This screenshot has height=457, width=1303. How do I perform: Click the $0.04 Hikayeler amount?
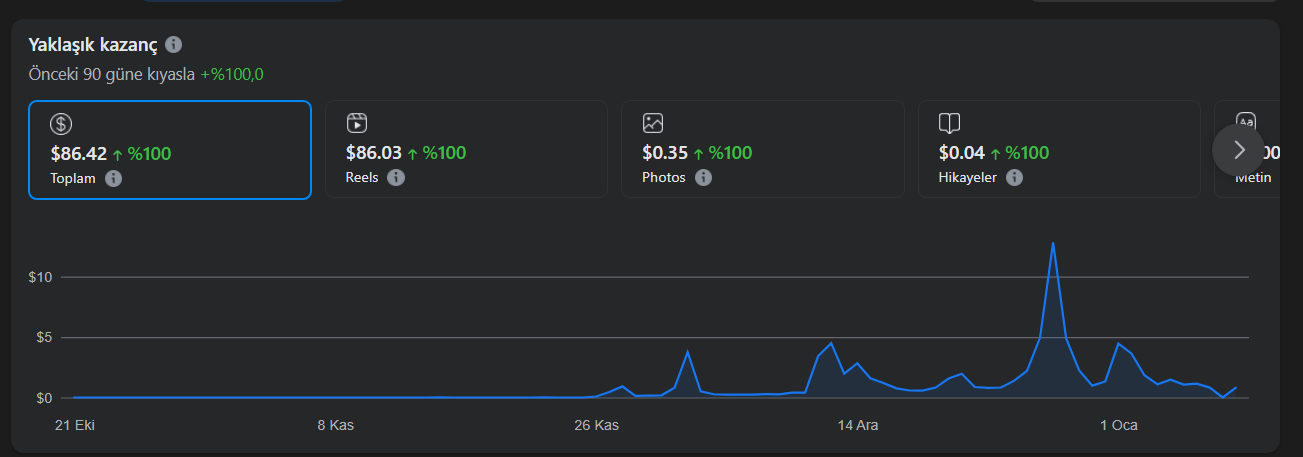click(x=962, y=153)
